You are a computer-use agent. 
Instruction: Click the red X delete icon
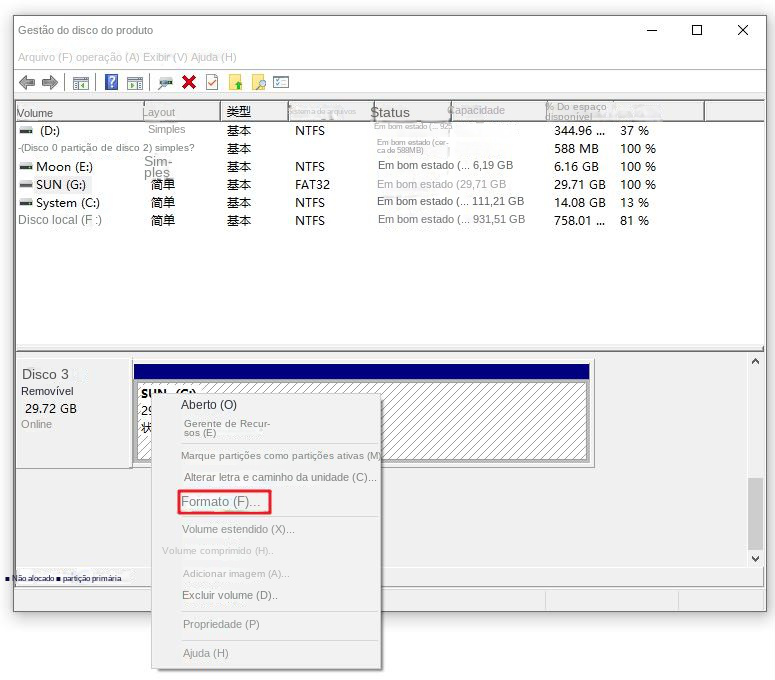(189, 82)
